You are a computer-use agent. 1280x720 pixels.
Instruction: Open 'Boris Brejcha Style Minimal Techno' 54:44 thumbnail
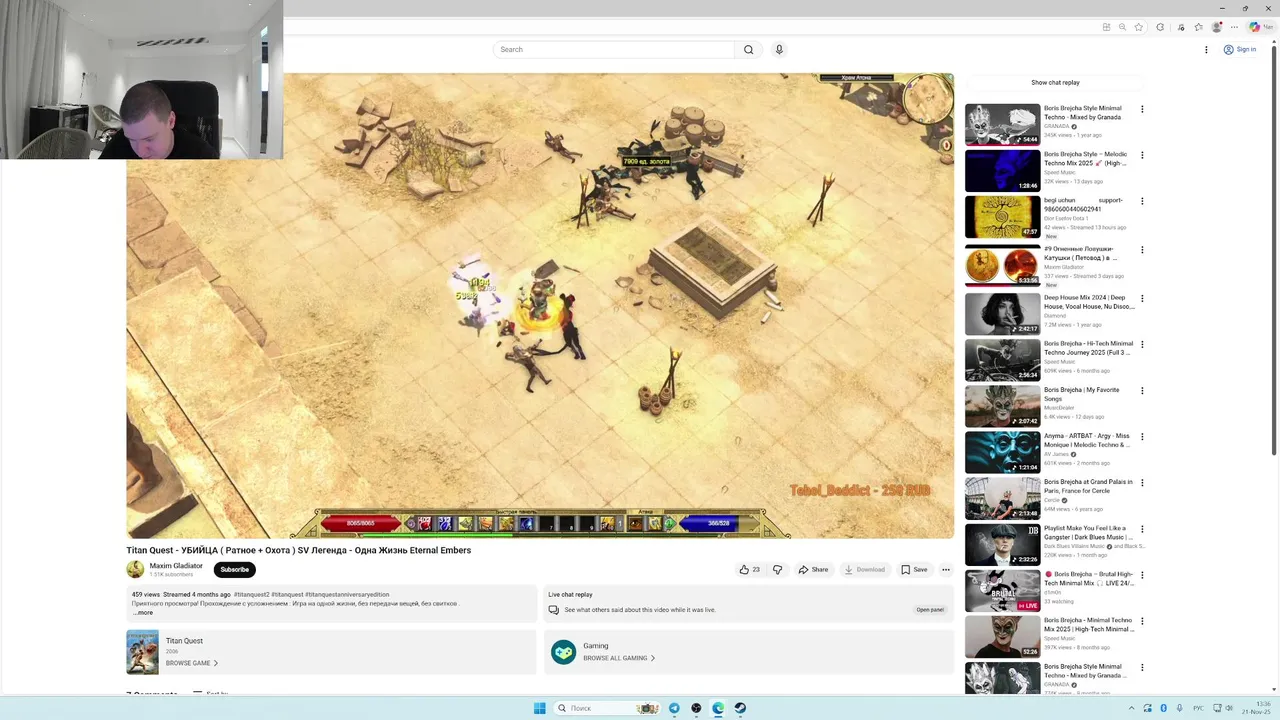coord(1002,125)
